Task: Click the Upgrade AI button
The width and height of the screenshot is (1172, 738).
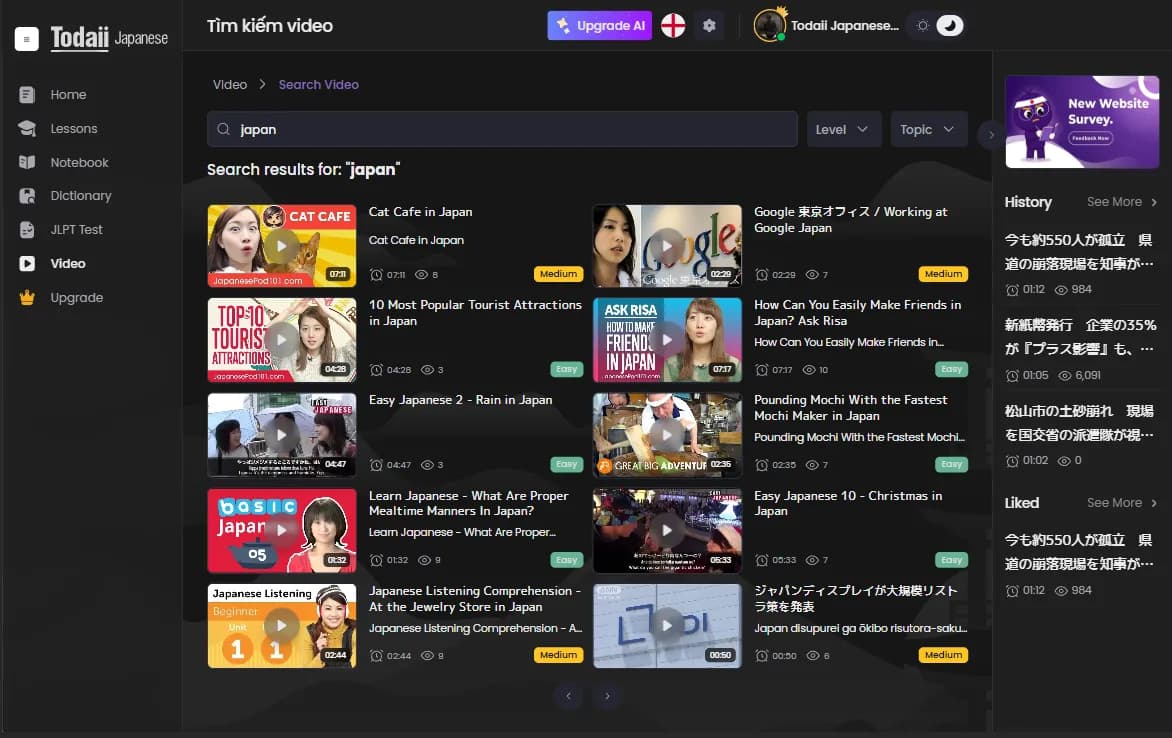Action: coord(599,26)
